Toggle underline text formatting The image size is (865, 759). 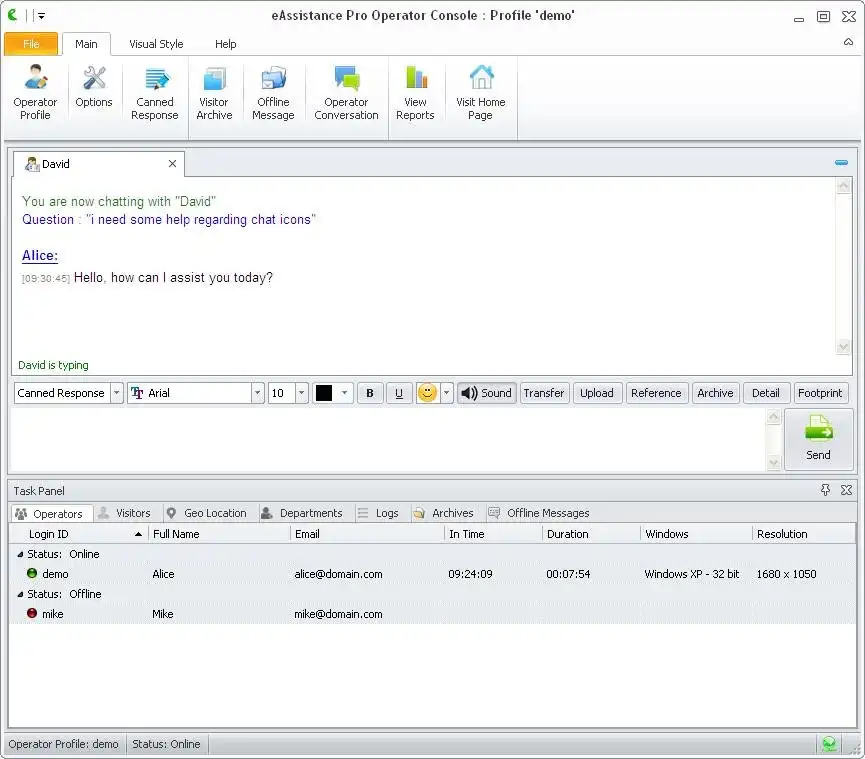tap(398, 393)
